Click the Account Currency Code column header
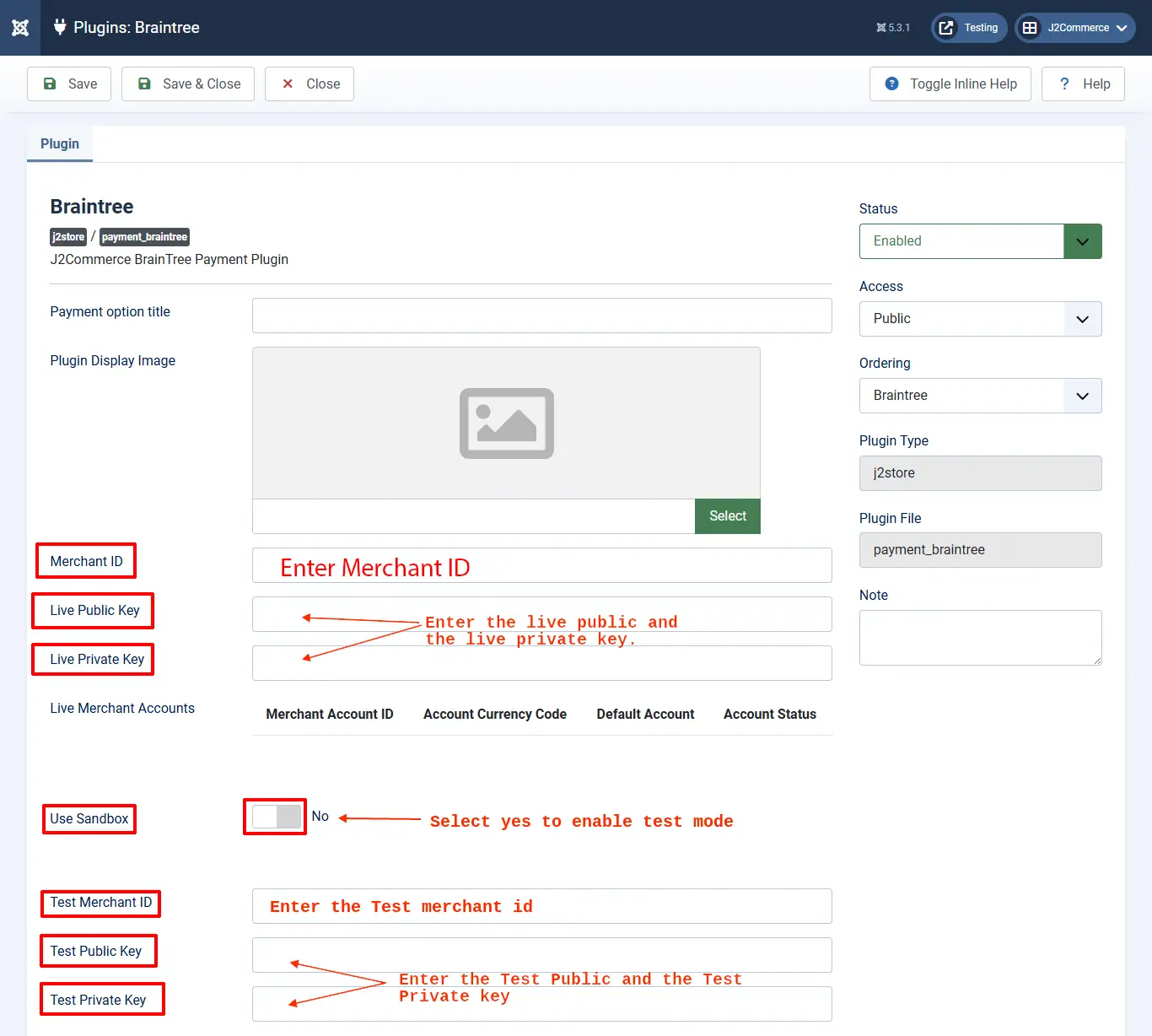This screenshot has width=1152, height=1036. tap(495, 714)
